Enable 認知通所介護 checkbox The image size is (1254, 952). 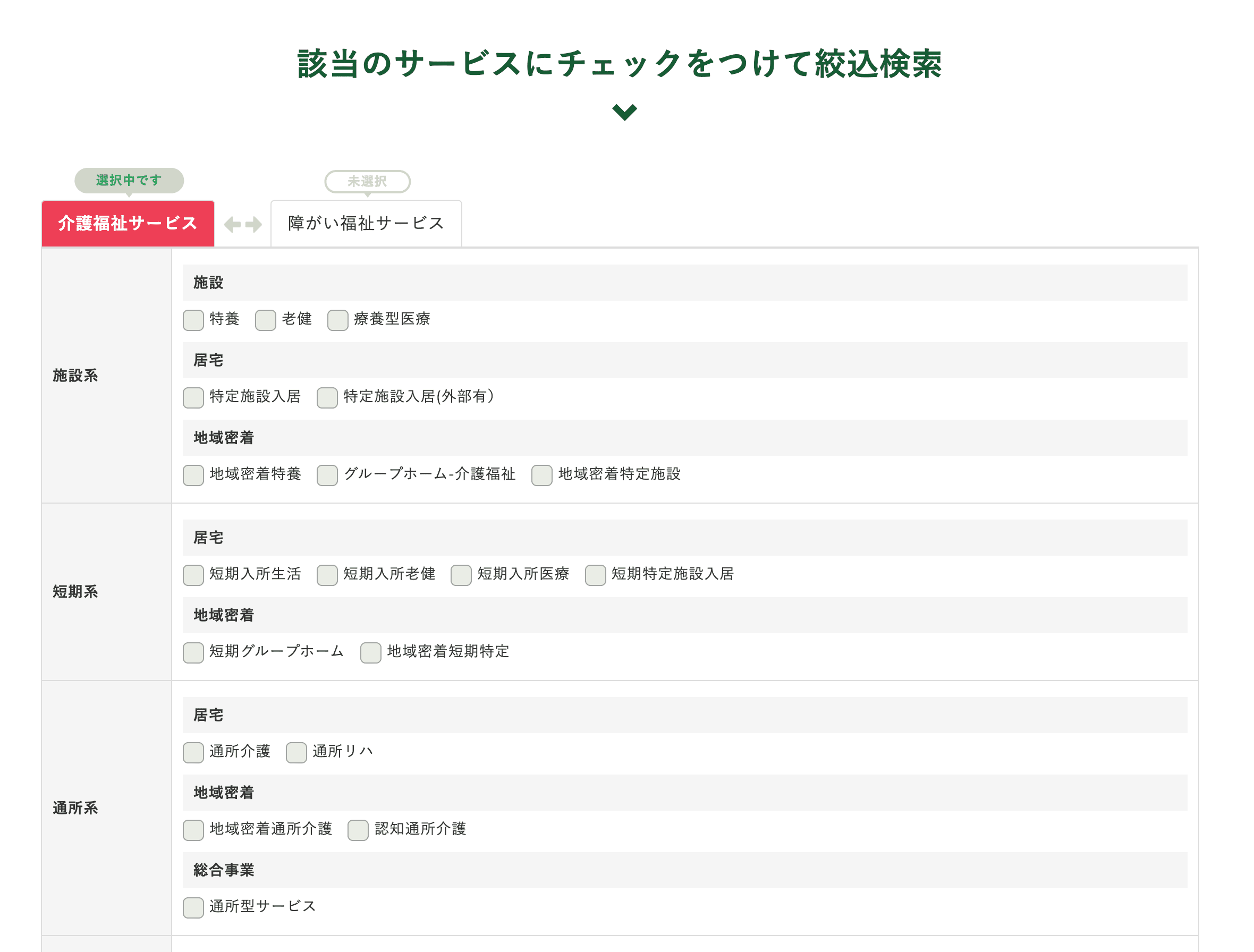point(358,830)
